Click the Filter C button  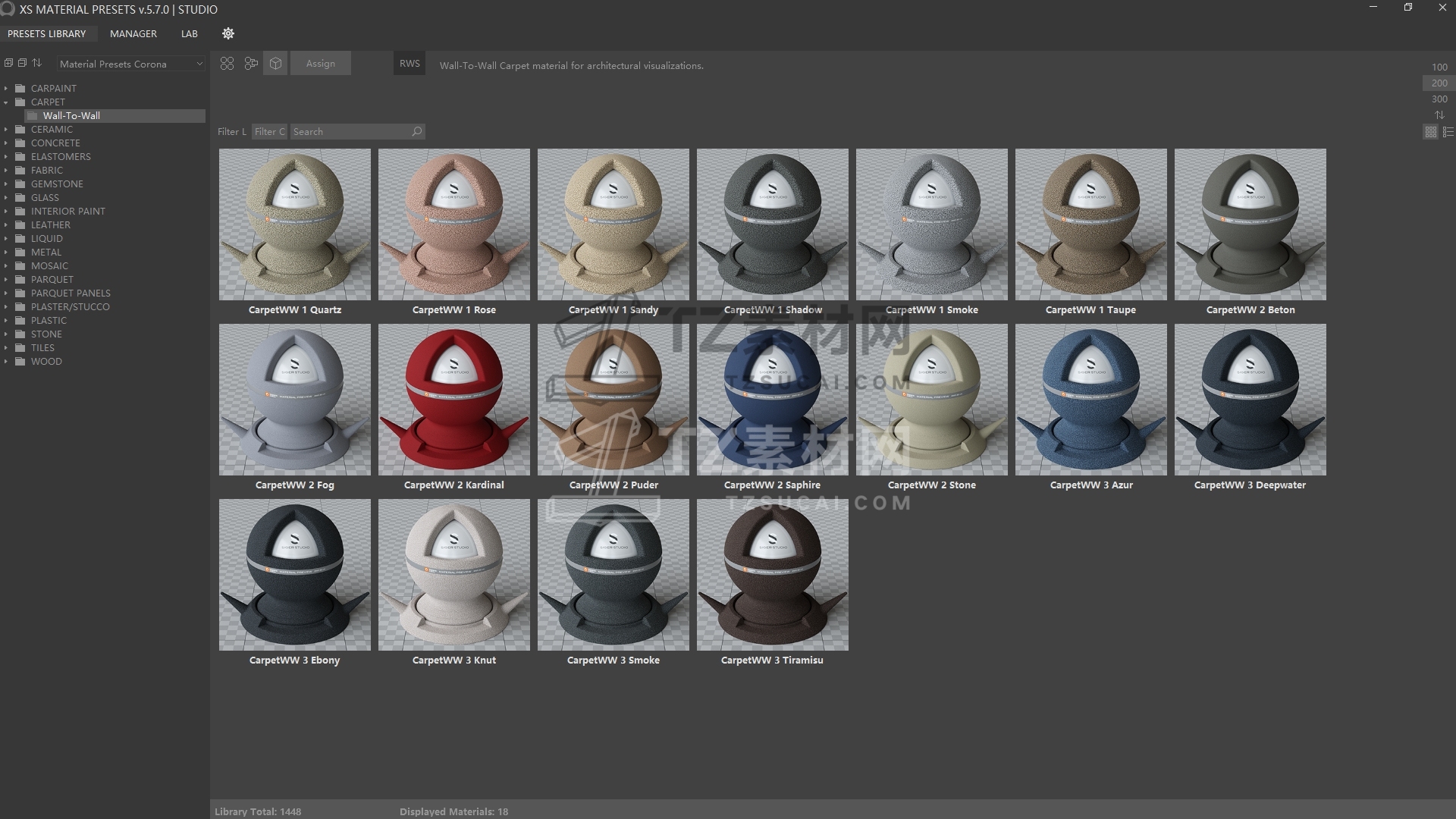pyautogui.click(x=269, y=131)
